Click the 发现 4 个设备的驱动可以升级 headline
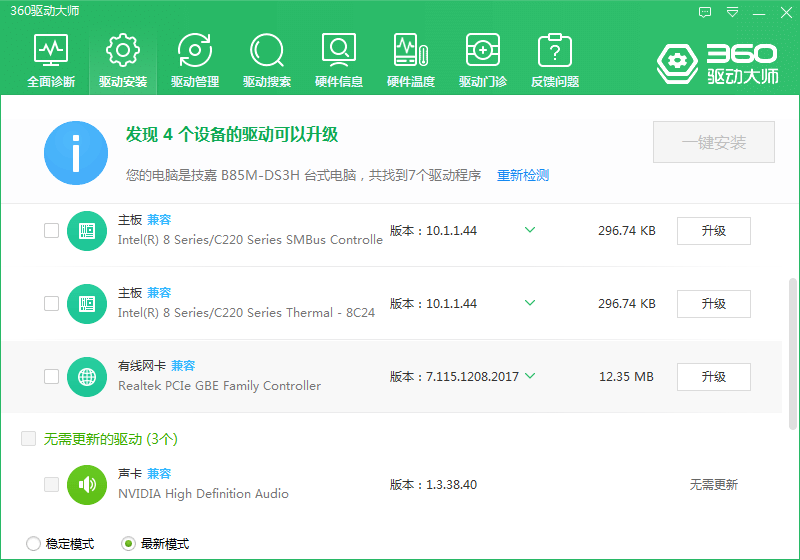 tap(232, 135)
